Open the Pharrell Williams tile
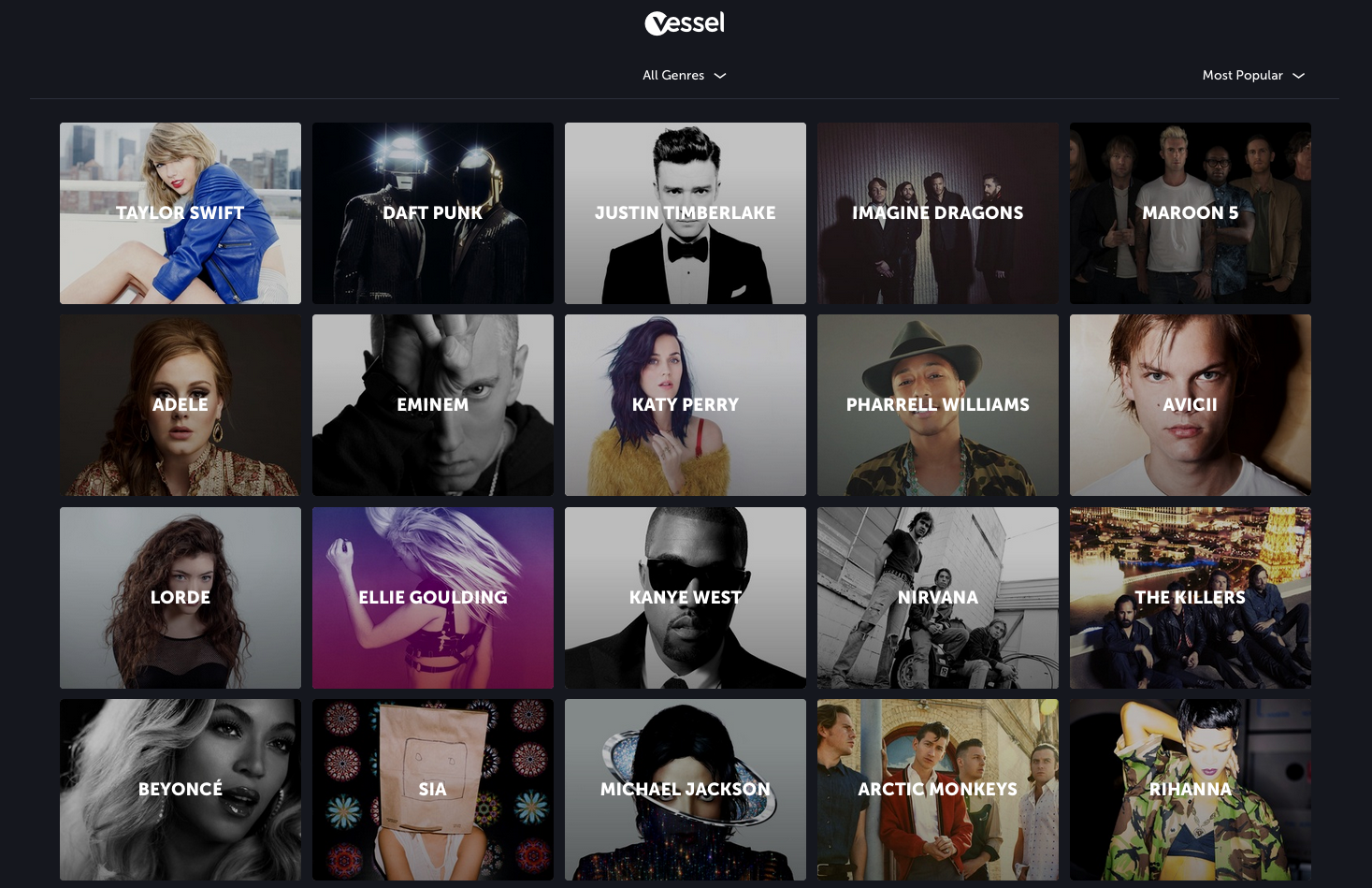 point(938,405)
